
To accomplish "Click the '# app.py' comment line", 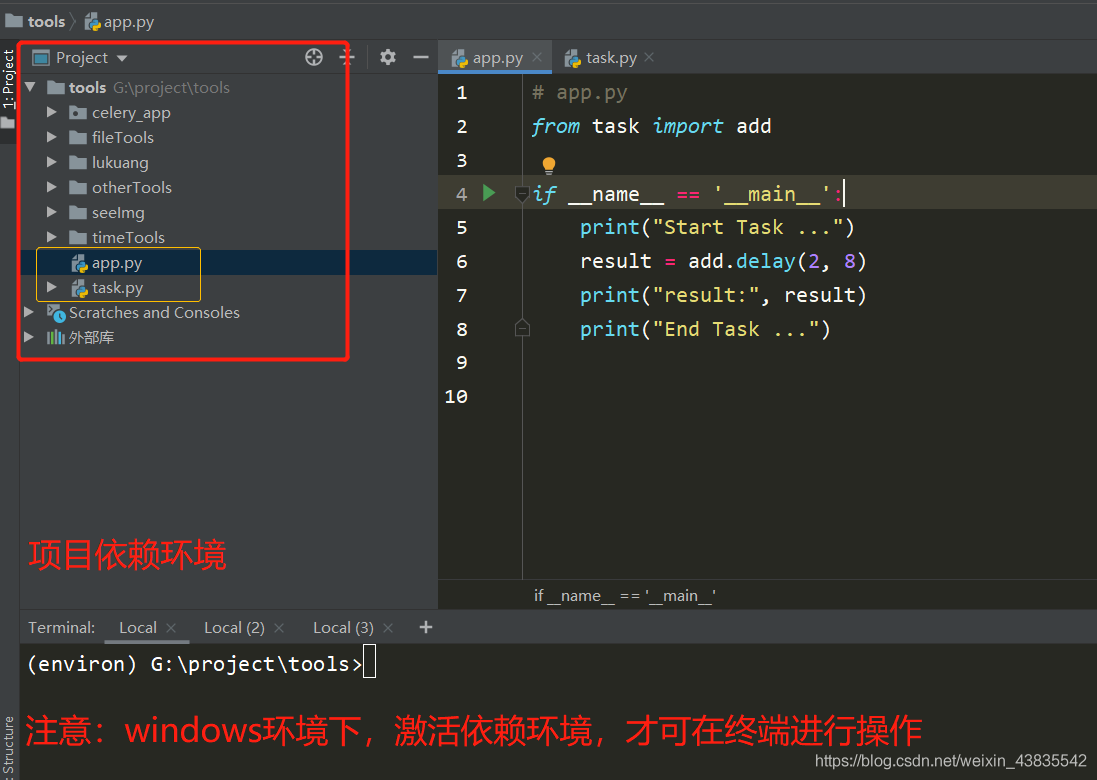I will coord(579,92).
